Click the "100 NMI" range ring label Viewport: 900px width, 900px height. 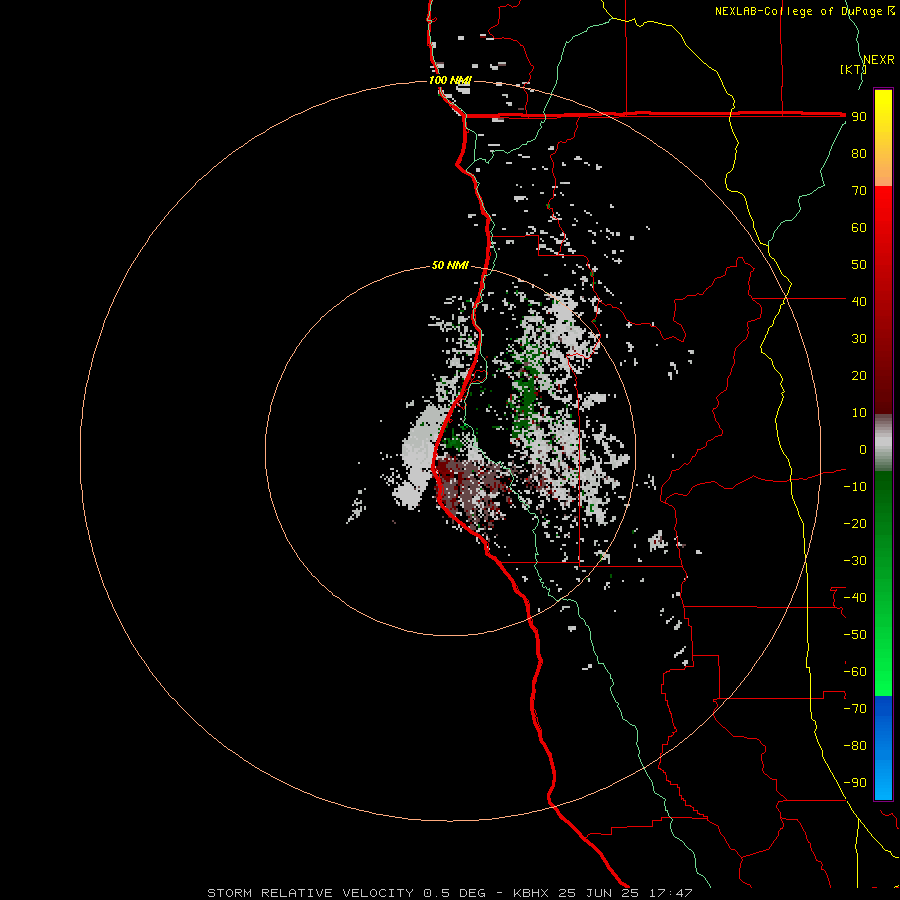pos(450,80)
